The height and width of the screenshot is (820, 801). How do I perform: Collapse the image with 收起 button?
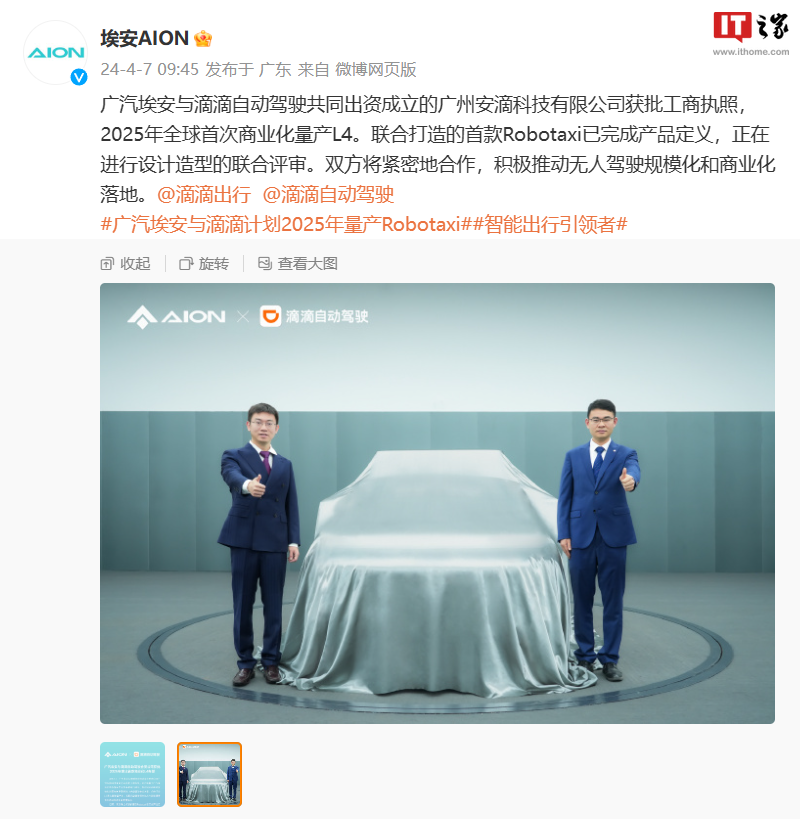(x=125, y=264)
